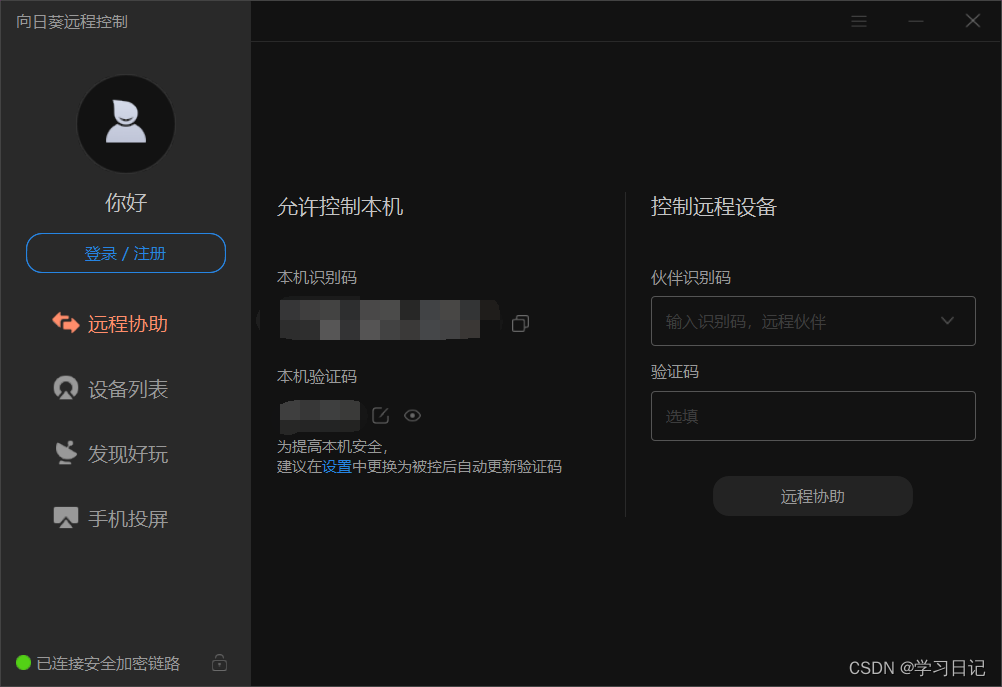The height and width of the screenshot is (687, 1002).
Task: Close the 向日葵远程控制 window
Action: (x=972, y=21)
